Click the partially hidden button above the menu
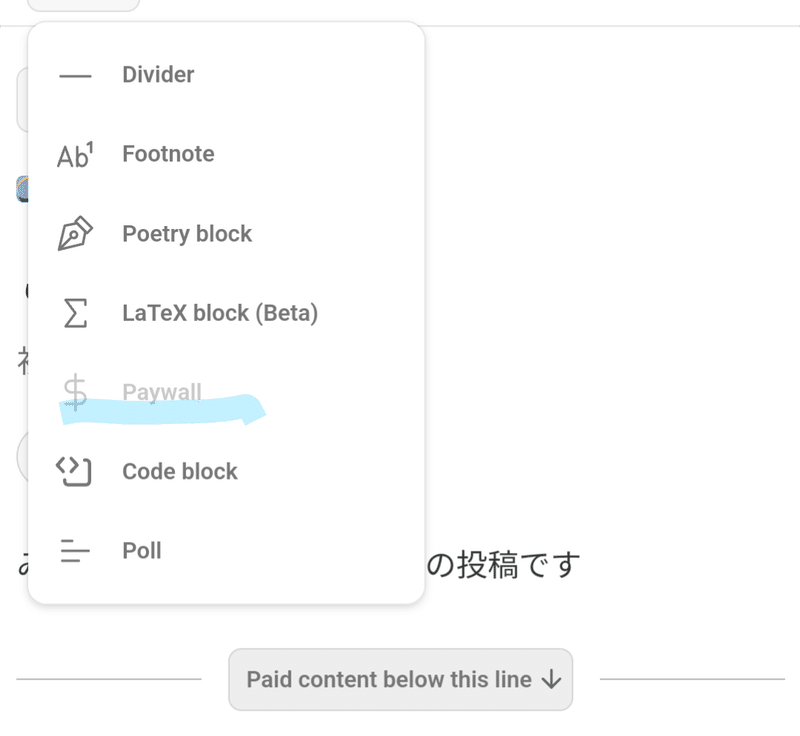 [83, 5]
